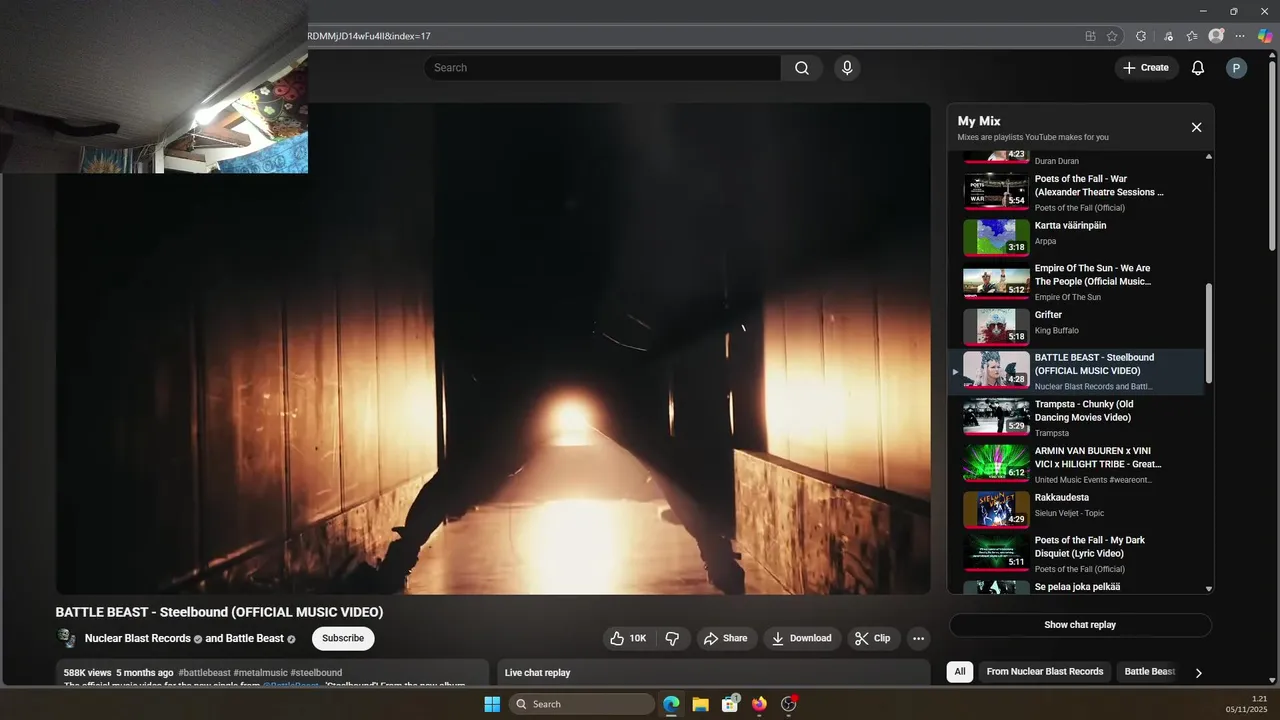Click the browser address bar URL
The image size is (1280, 720).
pos(369,36)
